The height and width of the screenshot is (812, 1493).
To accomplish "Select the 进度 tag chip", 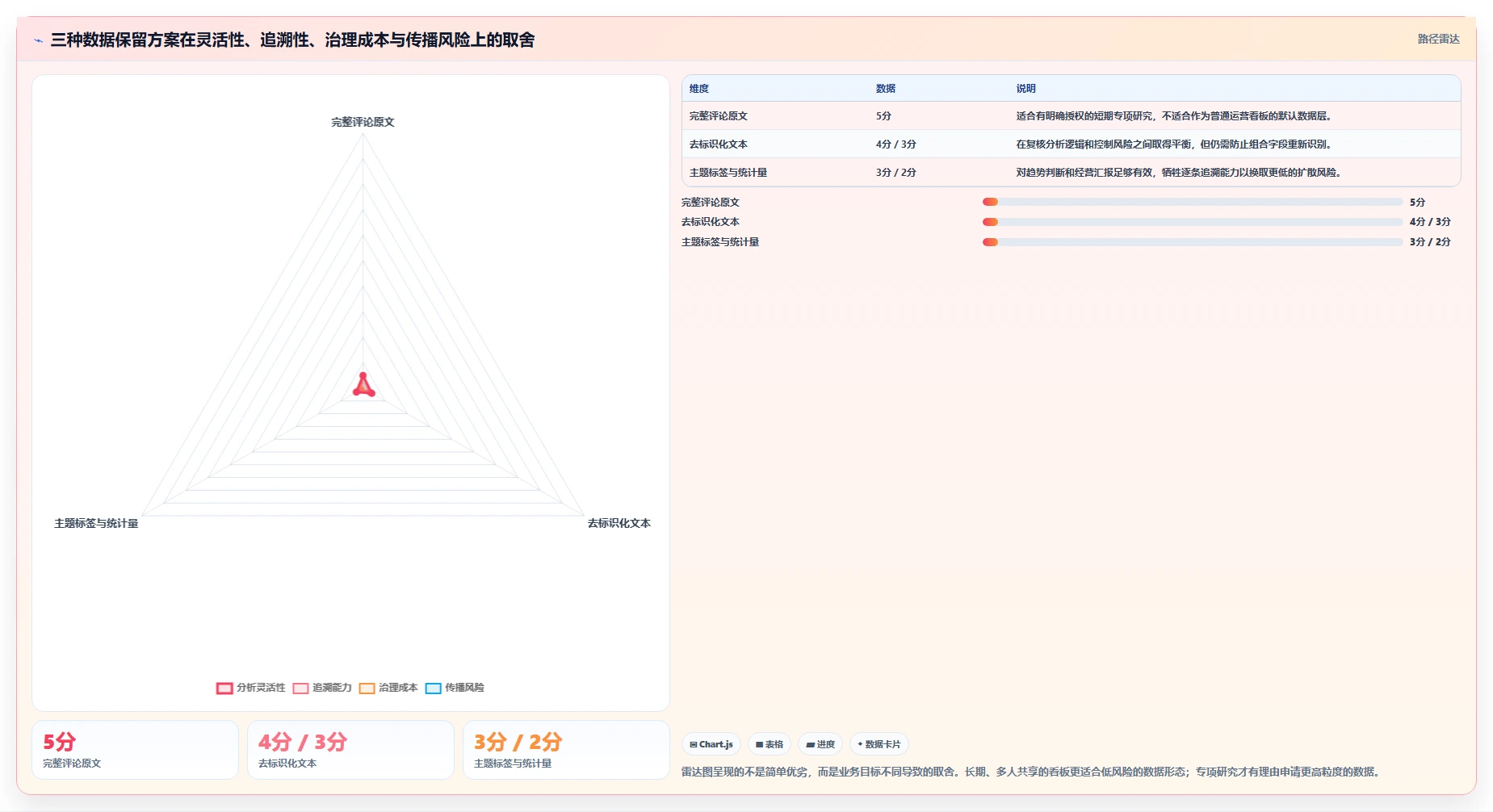I will tap(820, 744).
